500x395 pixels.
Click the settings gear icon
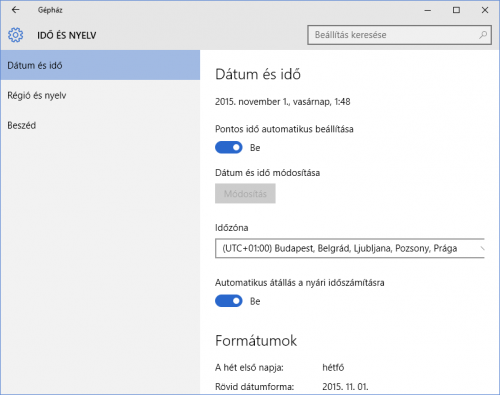[x=15, y=35]
